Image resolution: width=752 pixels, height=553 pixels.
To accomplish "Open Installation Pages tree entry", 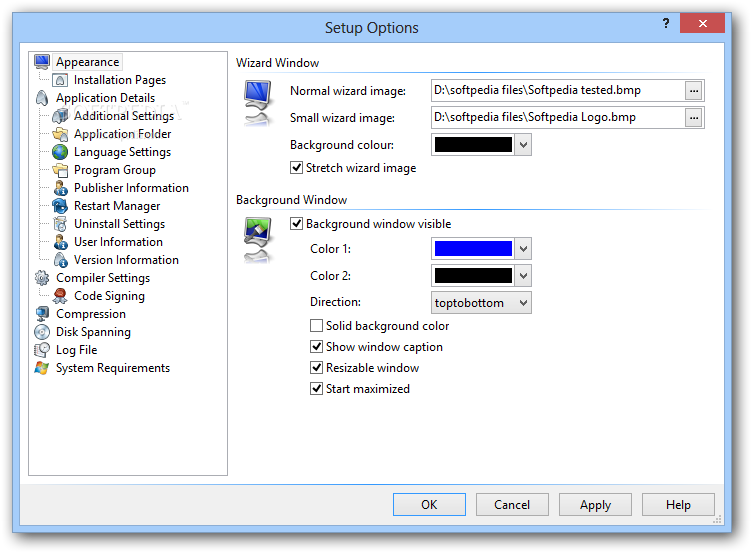I will [120, 80].
